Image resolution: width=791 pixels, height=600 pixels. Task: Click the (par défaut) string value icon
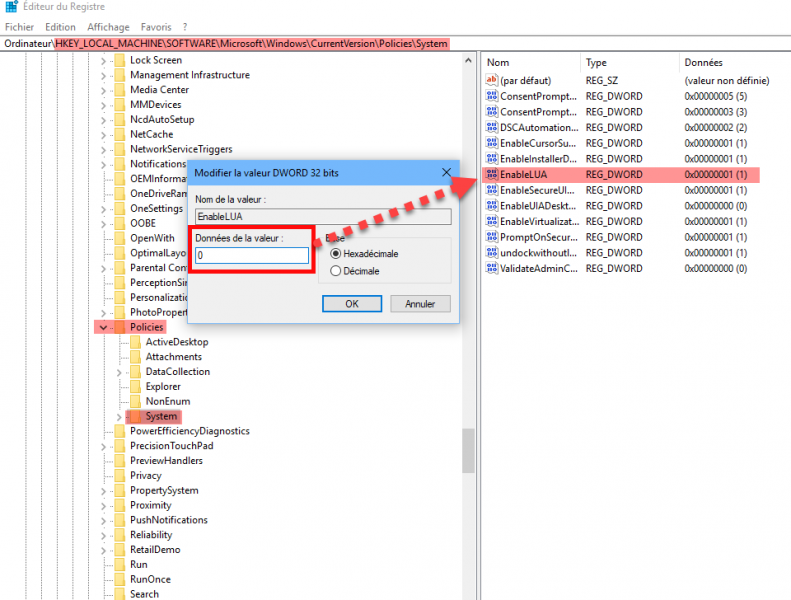491,79
